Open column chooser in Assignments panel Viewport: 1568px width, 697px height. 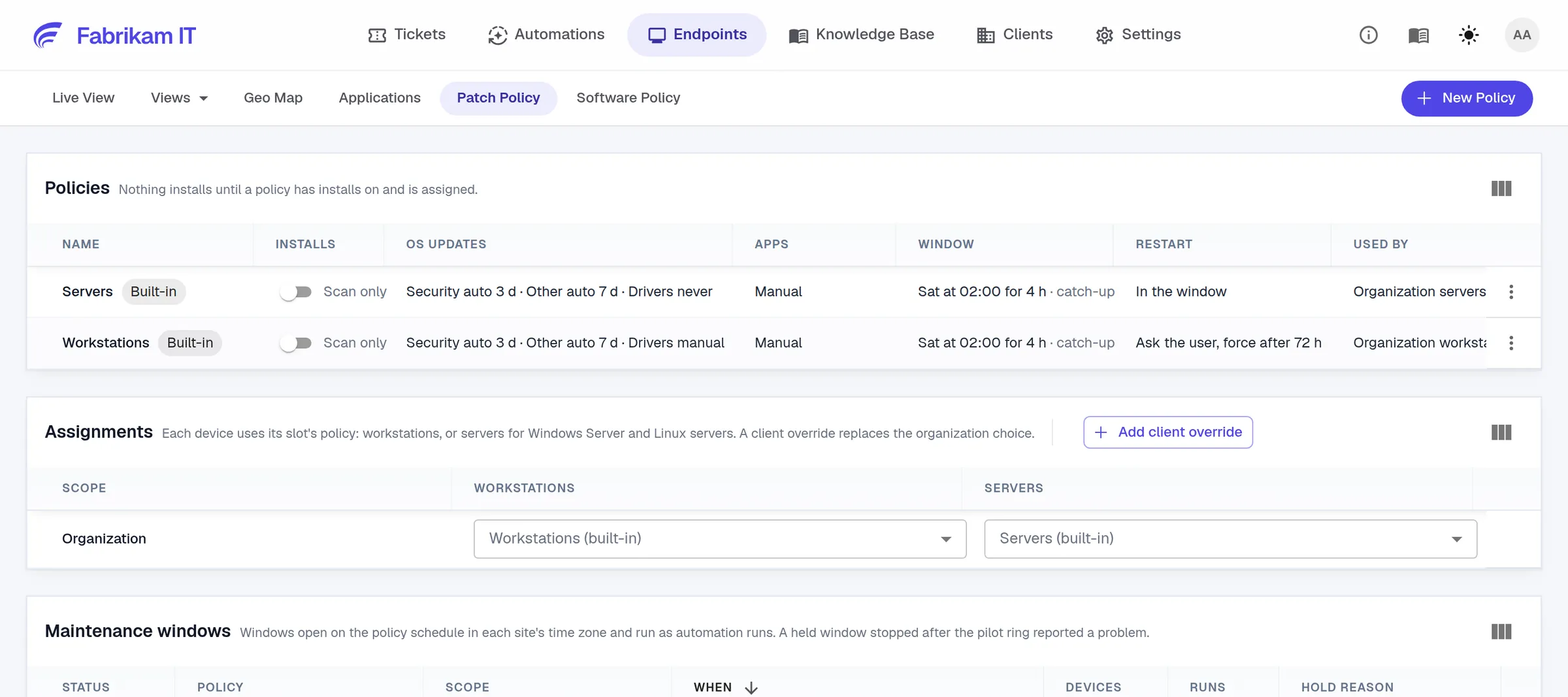1501,432
